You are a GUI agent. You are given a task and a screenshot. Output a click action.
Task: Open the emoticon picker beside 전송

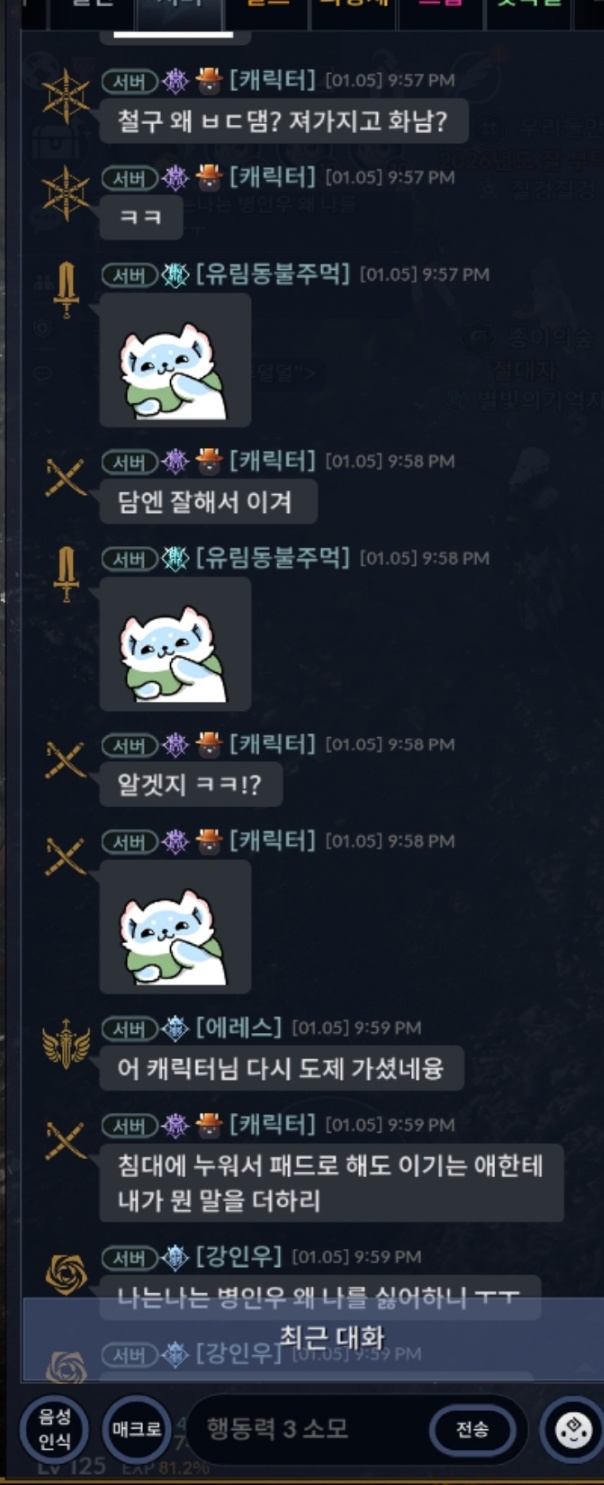pyautogui.click(x=572, y=1430)
